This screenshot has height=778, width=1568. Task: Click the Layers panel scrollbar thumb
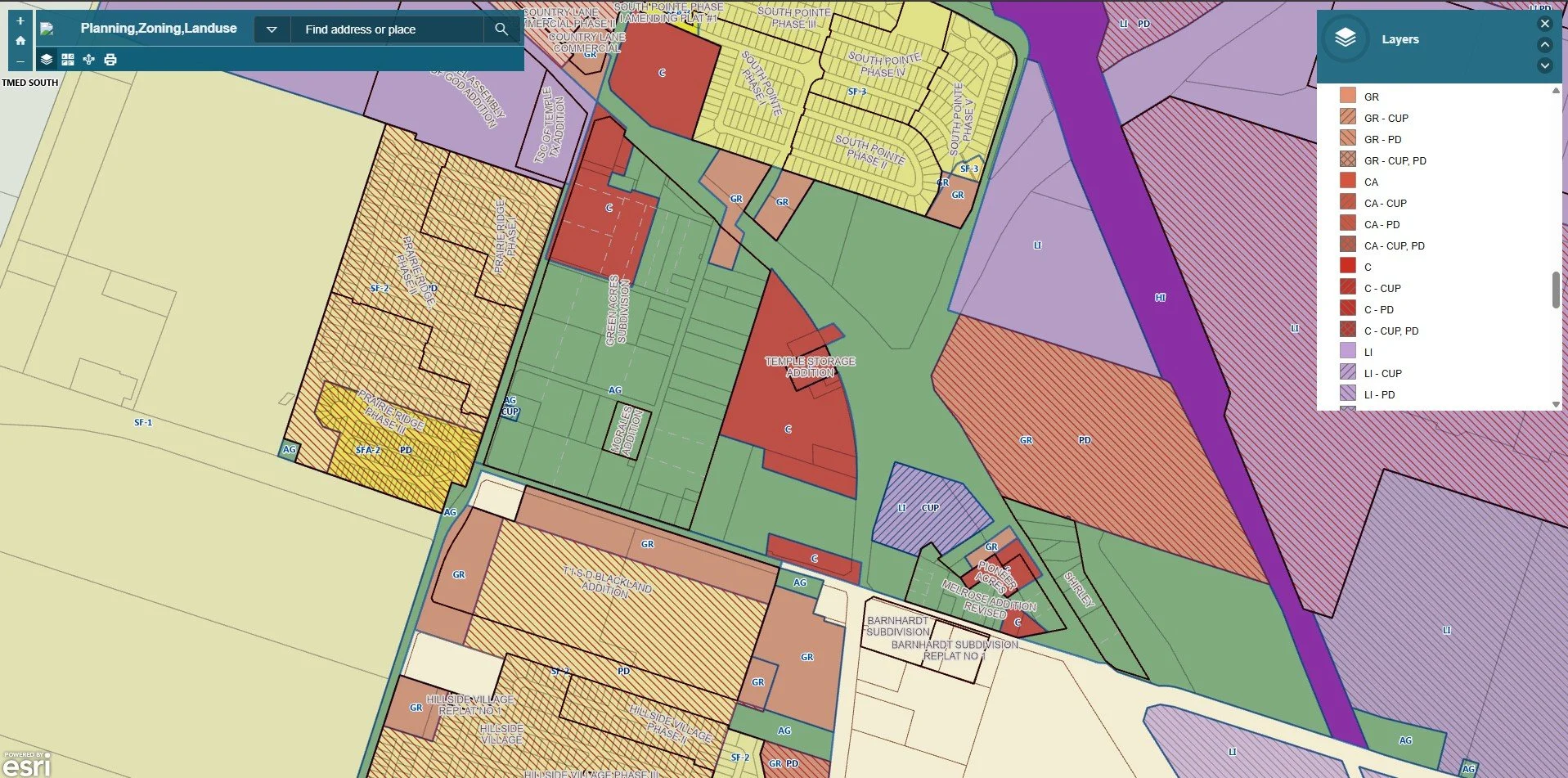(x=1556, y=290)
